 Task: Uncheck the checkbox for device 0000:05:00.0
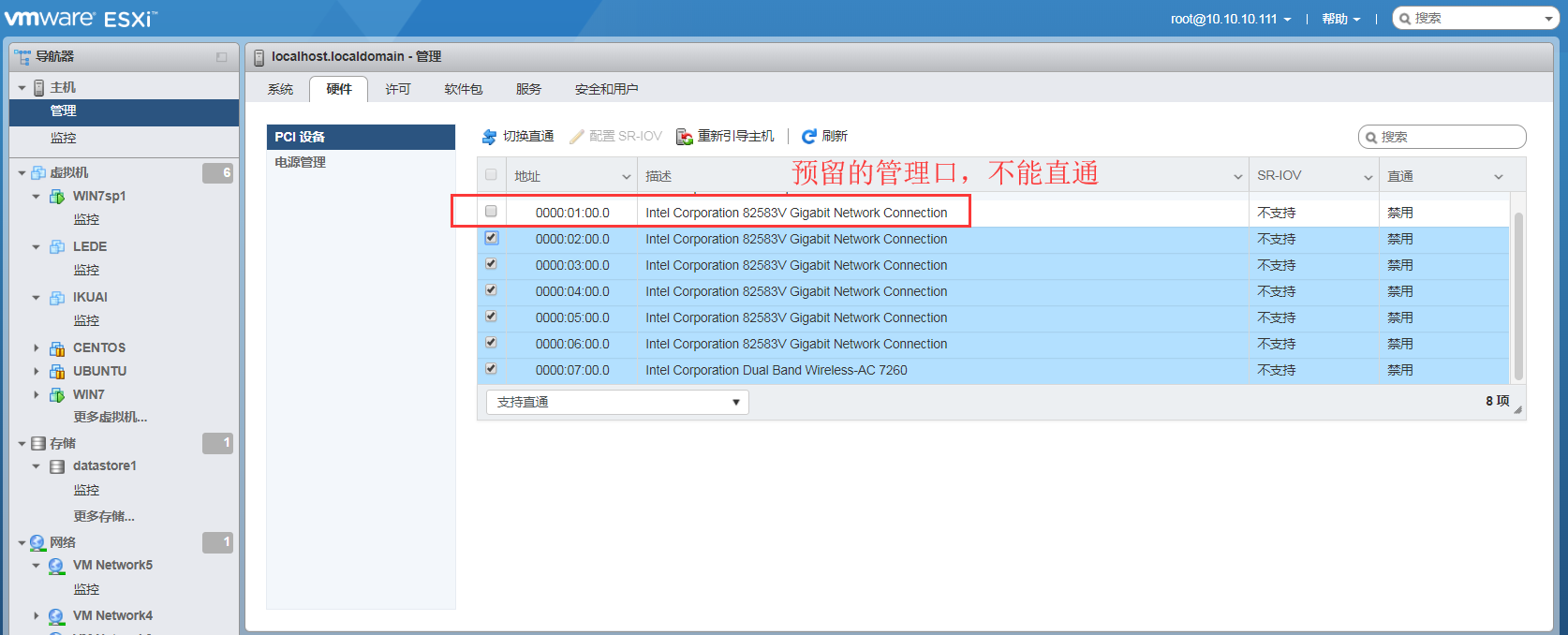(x=491, y=317)
